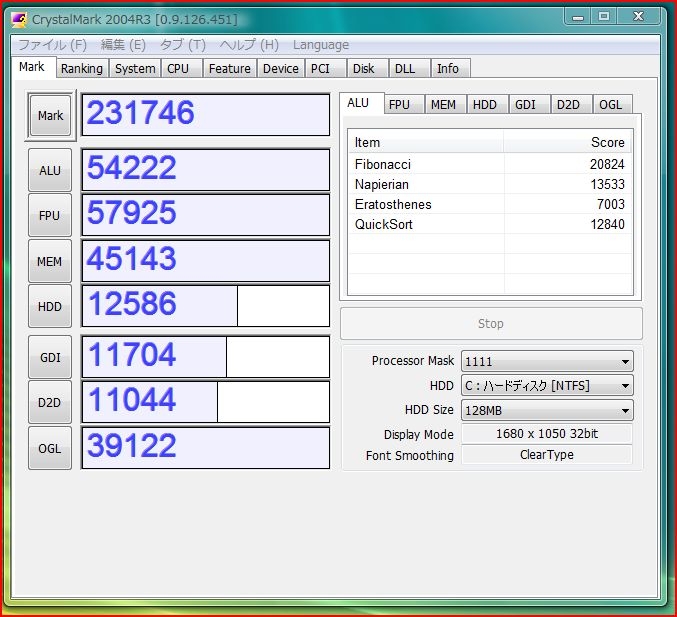Switch to the Ranking tab
This screenshot has width=677, height=617.
pos(81,69)
